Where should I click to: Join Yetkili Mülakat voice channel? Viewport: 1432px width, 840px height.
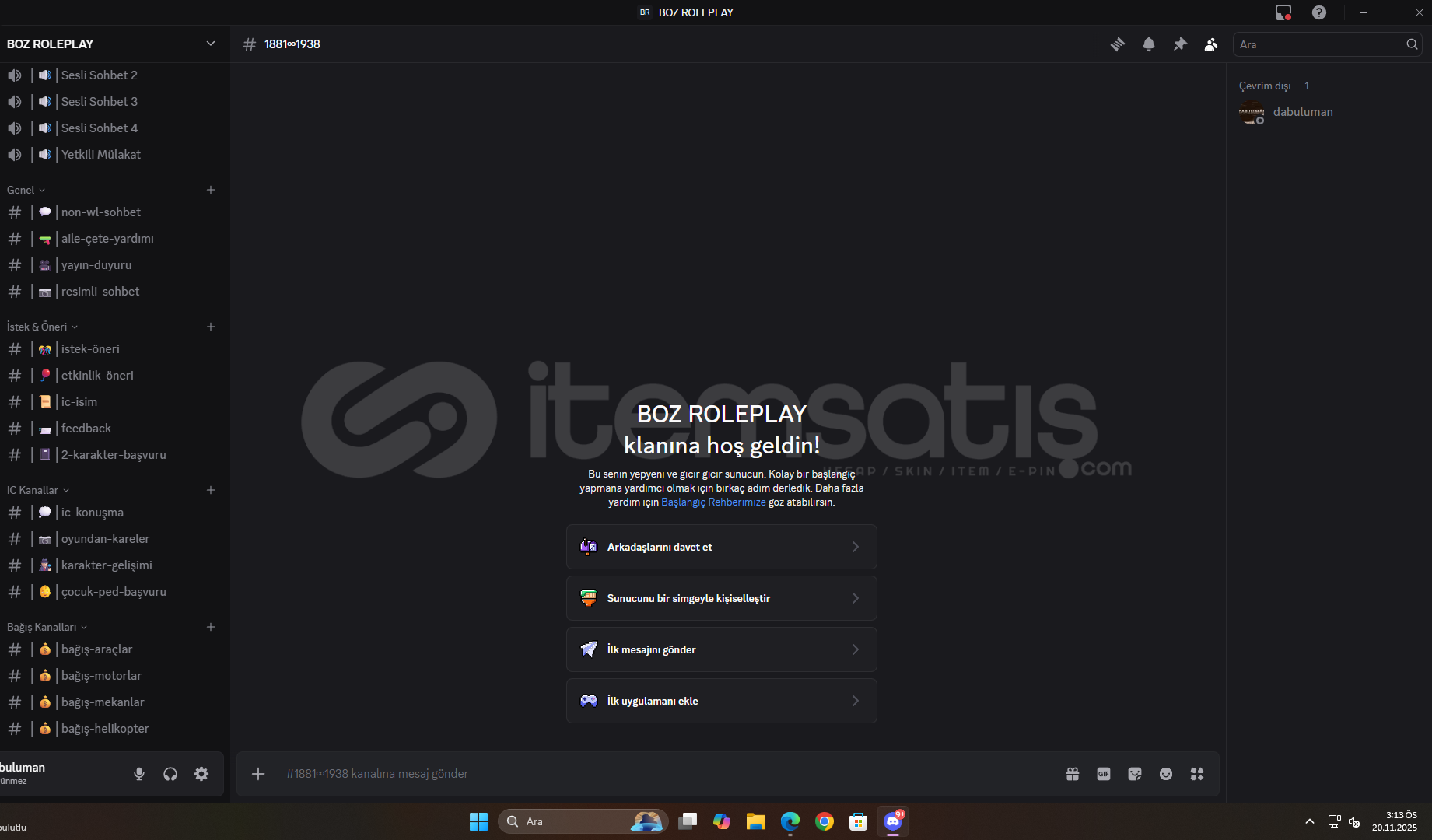point(112,155)
